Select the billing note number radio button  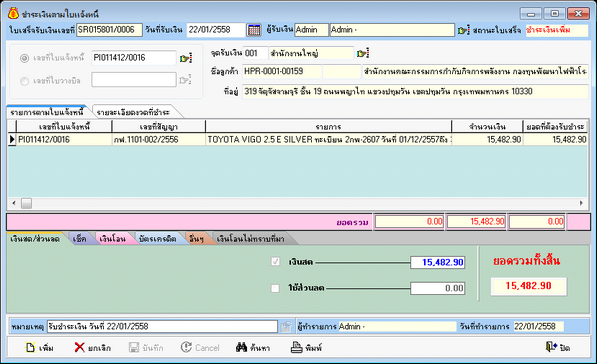24,81
